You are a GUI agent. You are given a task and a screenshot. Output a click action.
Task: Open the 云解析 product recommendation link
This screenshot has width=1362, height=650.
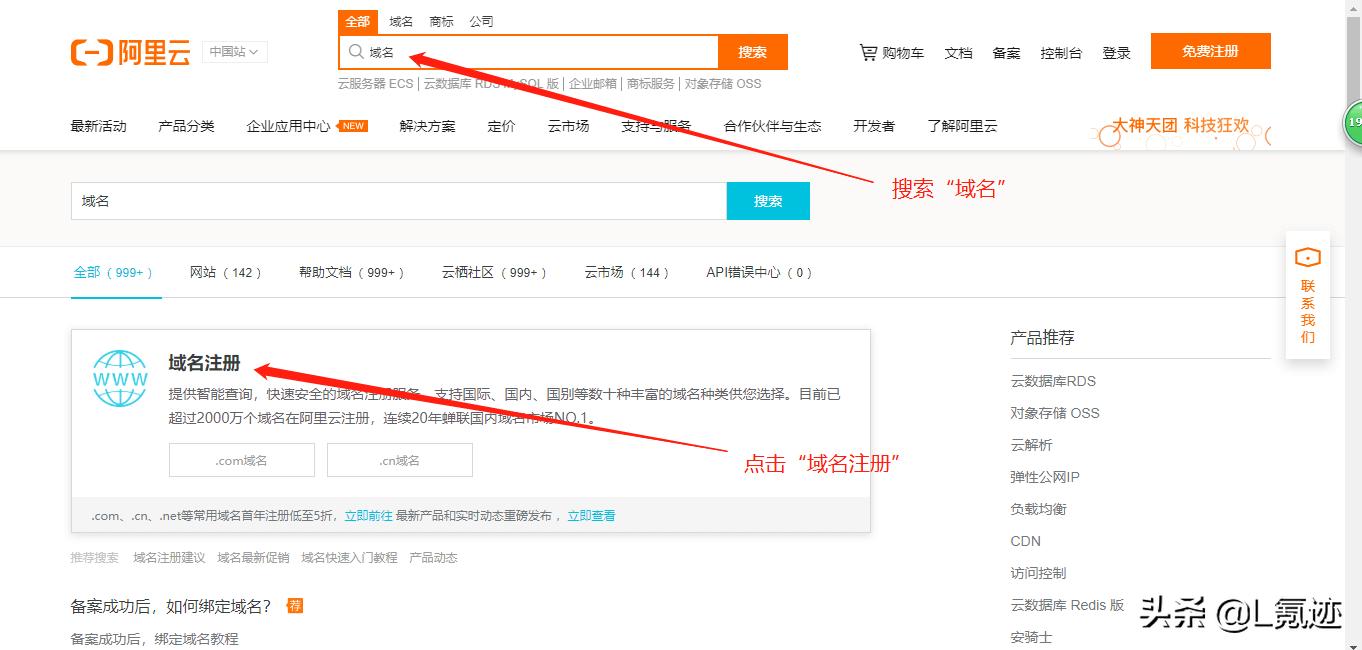click(1031, 444)
